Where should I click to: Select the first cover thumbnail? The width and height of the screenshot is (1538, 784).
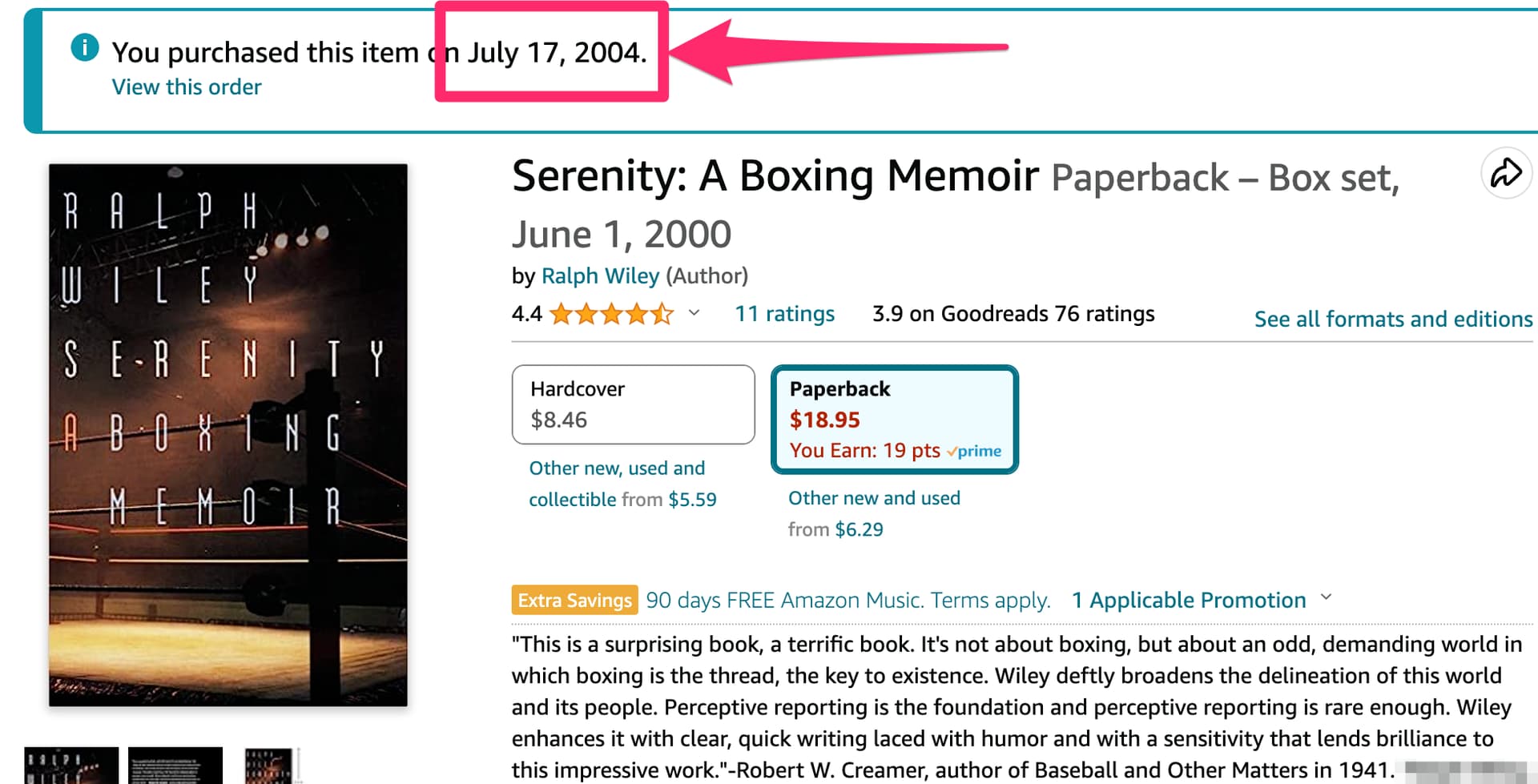pos(71,766)
